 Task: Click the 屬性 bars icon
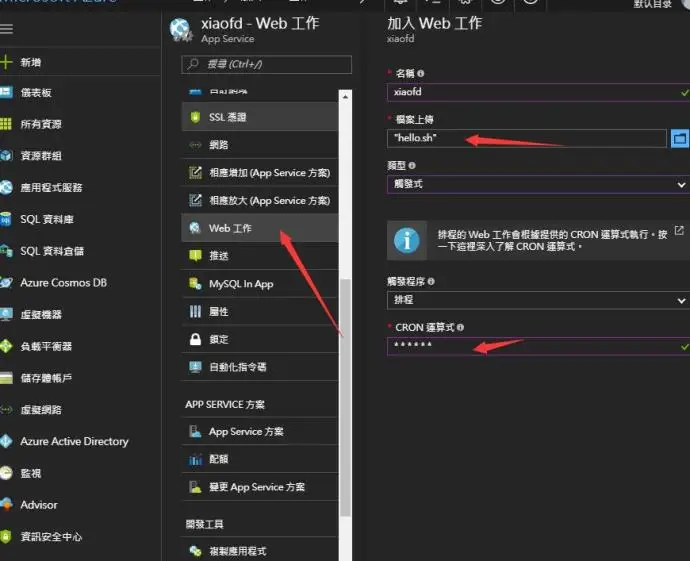pos(195,312)
